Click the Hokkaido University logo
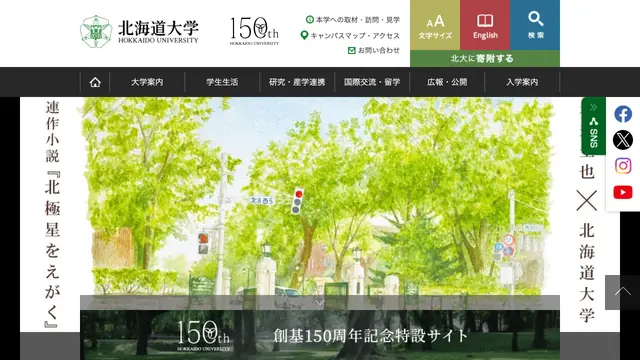 pos(139,31)
